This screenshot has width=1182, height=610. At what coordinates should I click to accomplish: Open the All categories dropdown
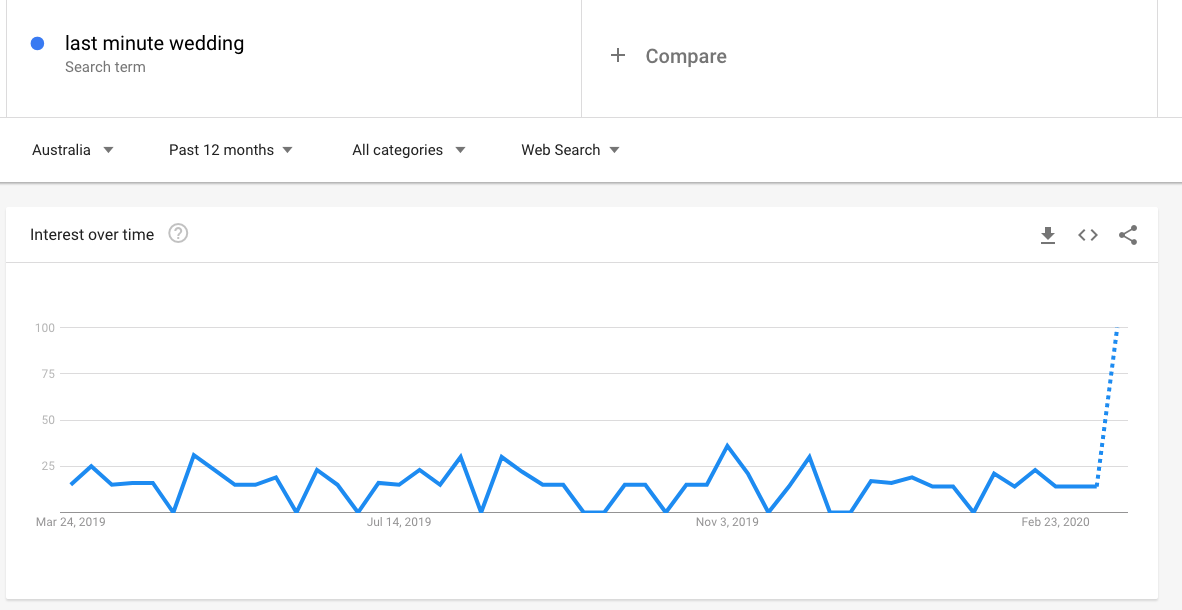[409, 150]
